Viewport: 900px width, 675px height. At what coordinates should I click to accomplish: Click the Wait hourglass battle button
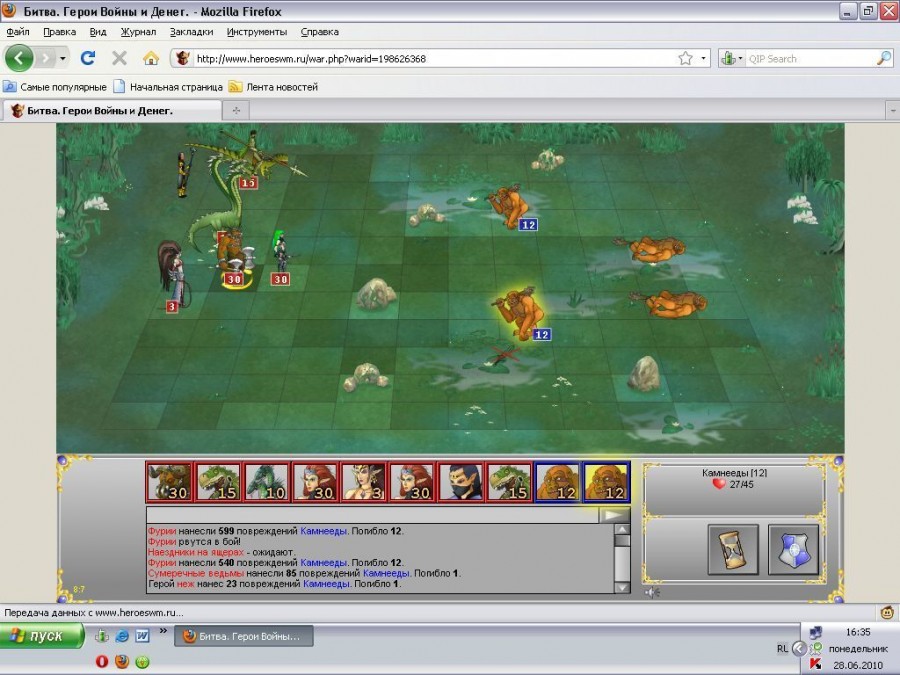click(733, 549)
